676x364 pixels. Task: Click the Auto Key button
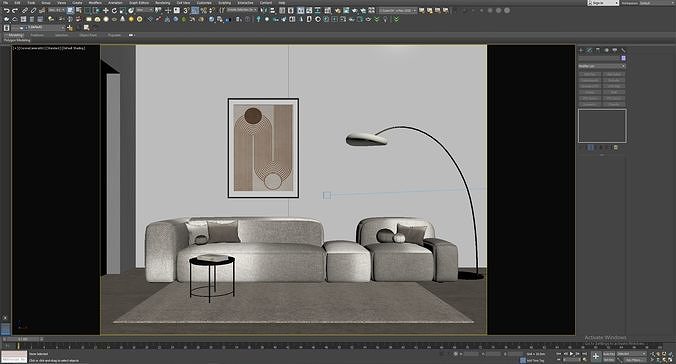(609, 354)
